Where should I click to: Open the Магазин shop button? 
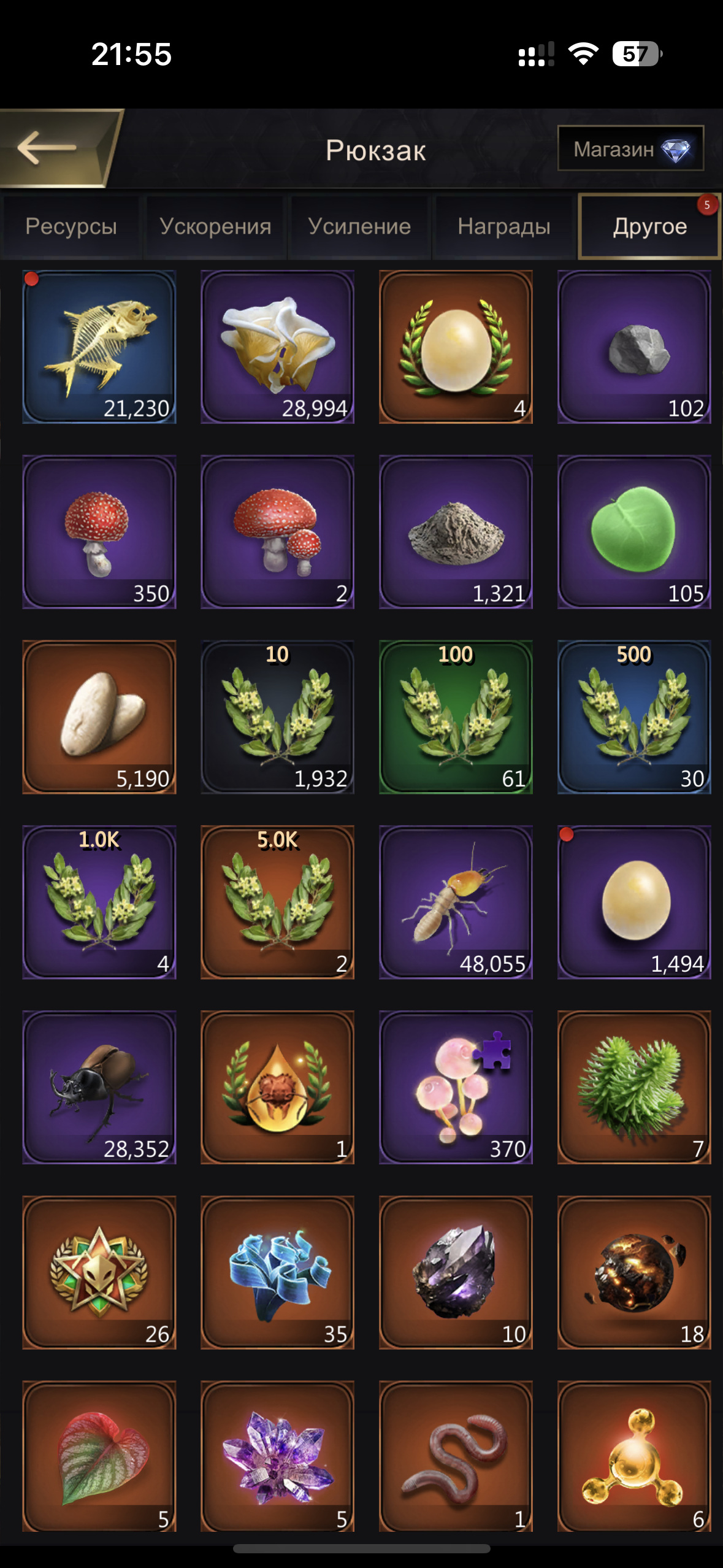630,148
